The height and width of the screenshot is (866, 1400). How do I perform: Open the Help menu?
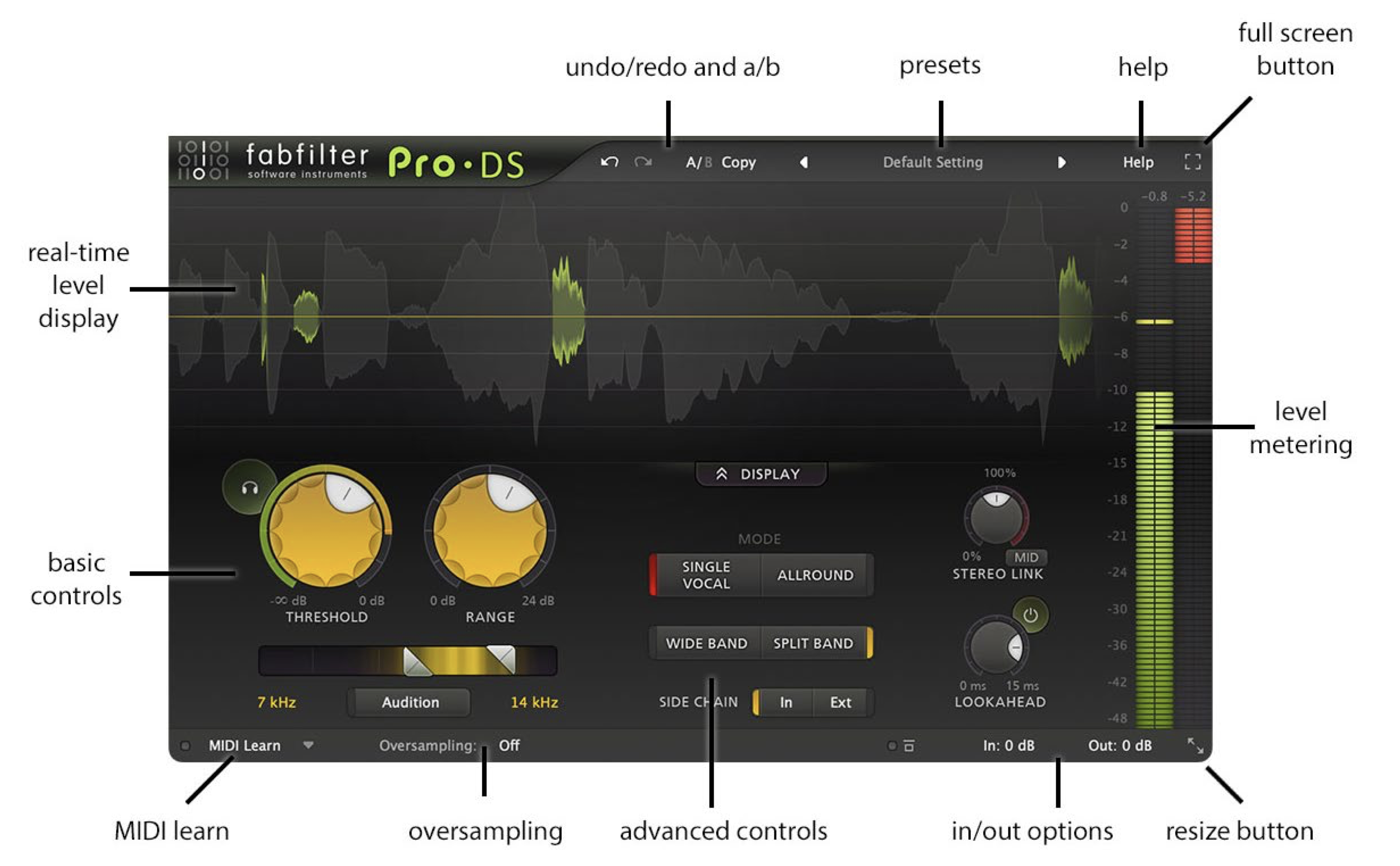(1138, 162)
